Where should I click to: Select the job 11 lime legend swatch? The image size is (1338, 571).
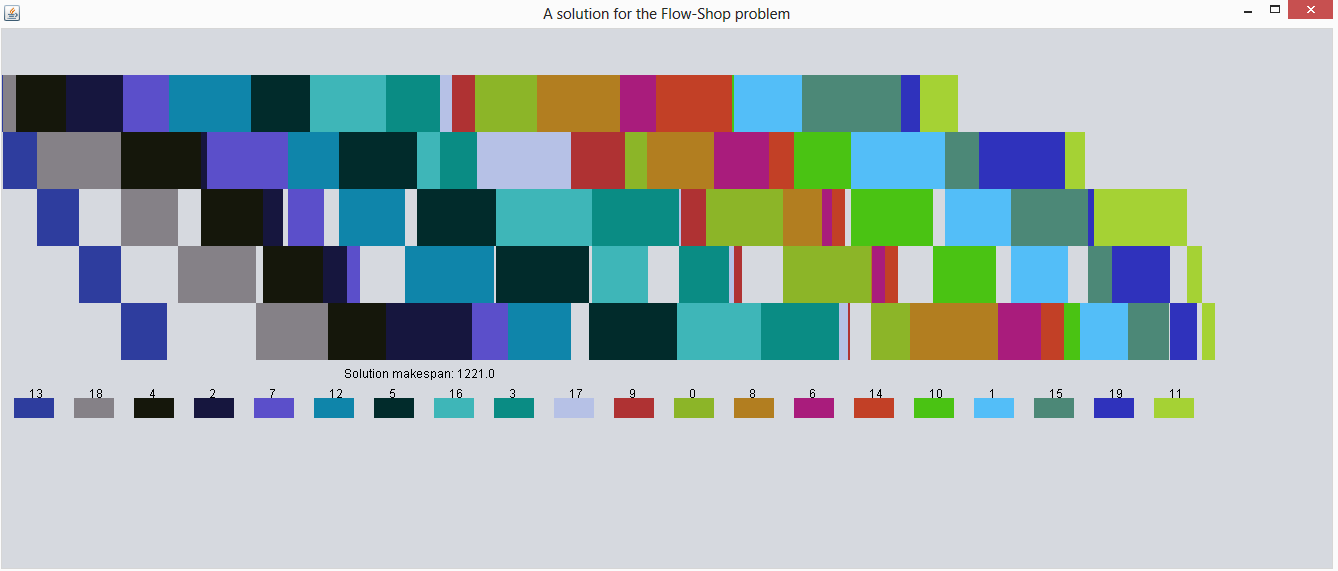1174,408
